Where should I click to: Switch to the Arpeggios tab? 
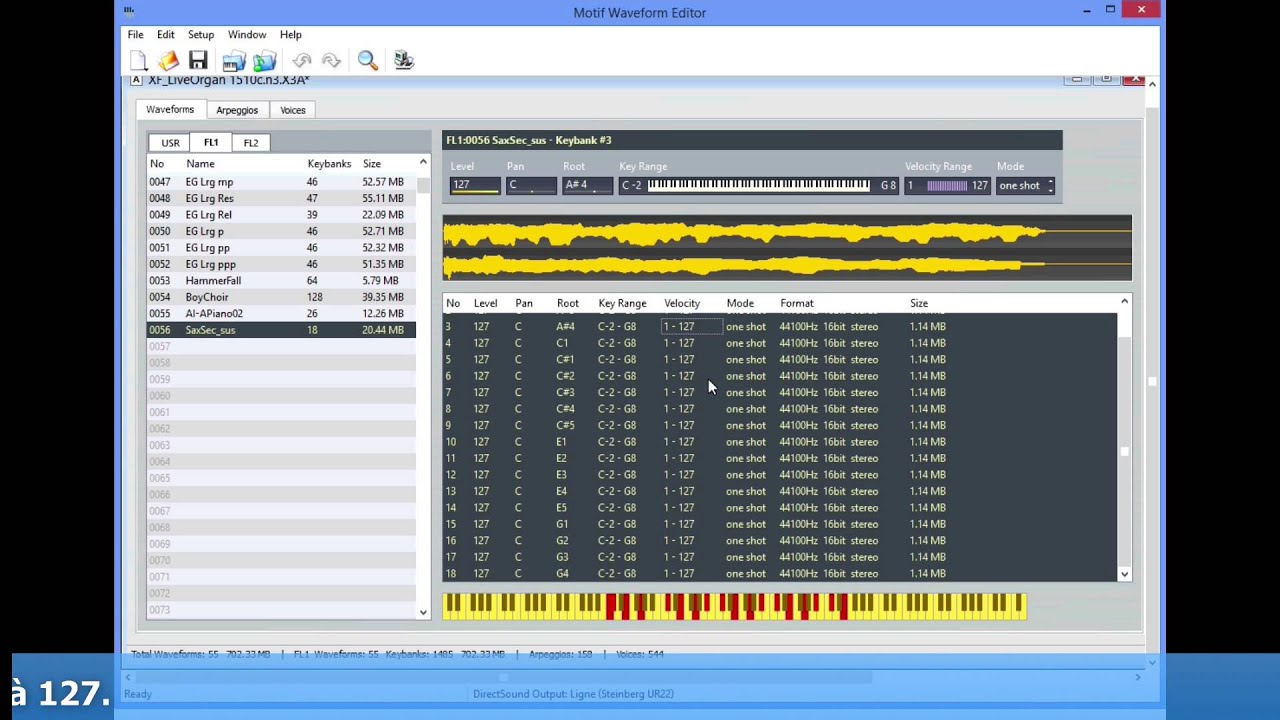(x=237, y=110)
